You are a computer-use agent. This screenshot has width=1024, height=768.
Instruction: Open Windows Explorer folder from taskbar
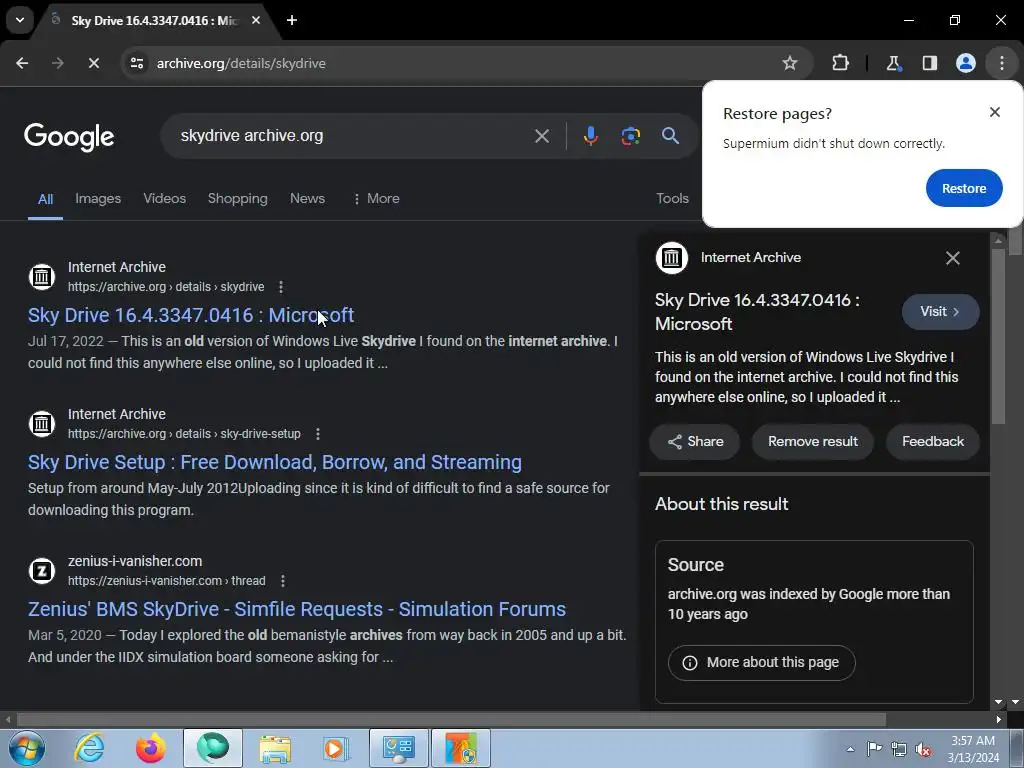(275, 748)
